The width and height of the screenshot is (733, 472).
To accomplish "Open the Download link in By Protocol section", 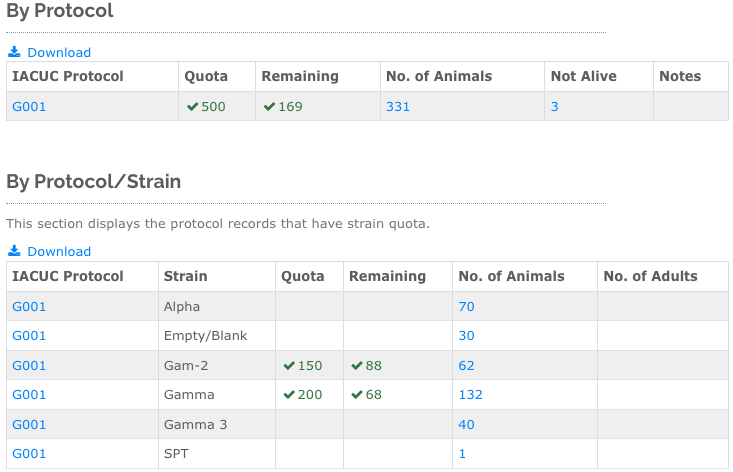I will (x=59, y=52).
